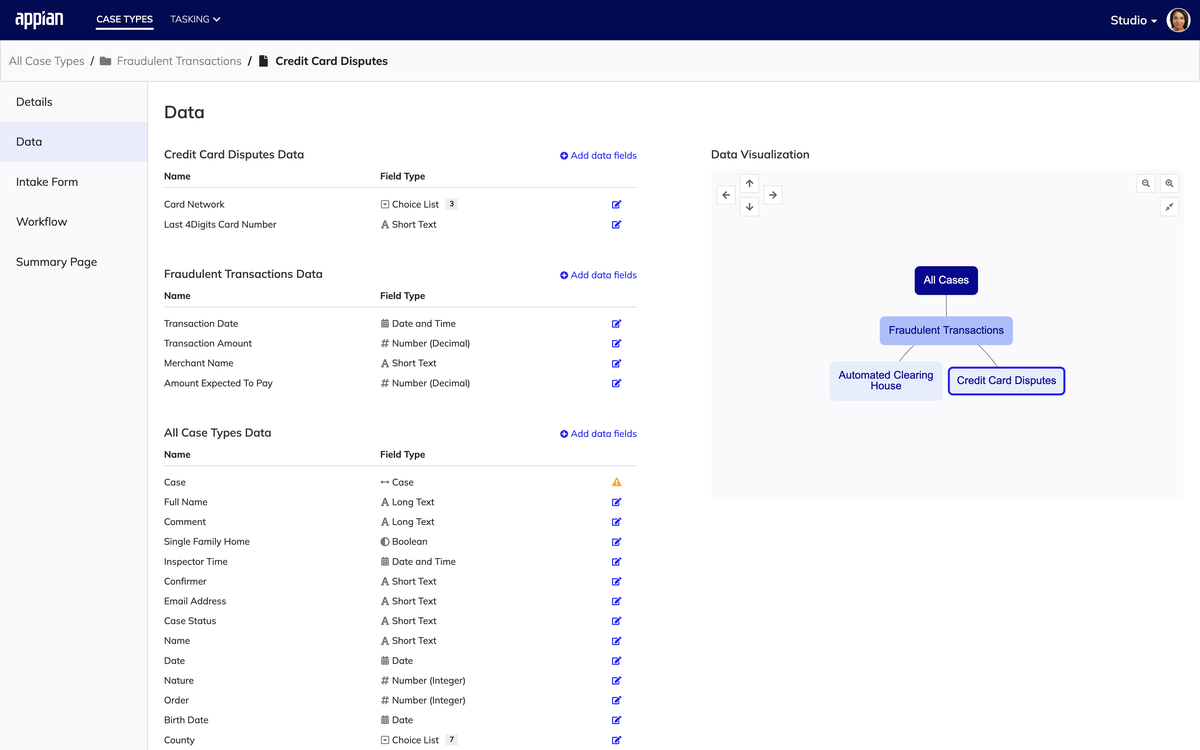Screen dimensions: 1200x750
Task: Click the Case row warning icon
Action: point(616,482)
